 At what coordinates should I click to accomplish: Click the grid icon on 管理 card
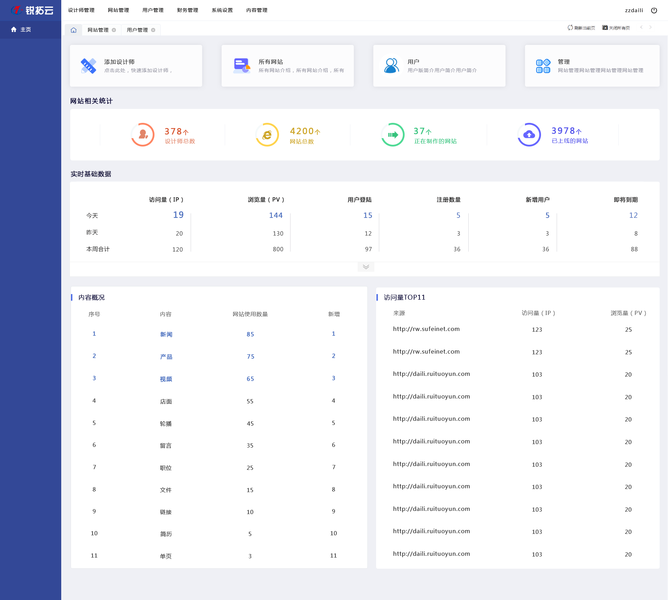(543, 66)
